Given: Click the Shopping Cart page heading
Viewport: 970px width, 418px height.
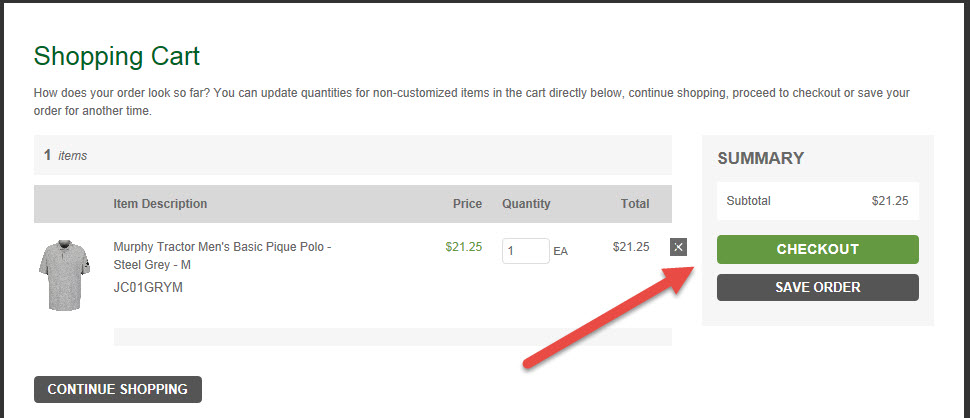Looking at the screenshot, I should click(117, 55).
